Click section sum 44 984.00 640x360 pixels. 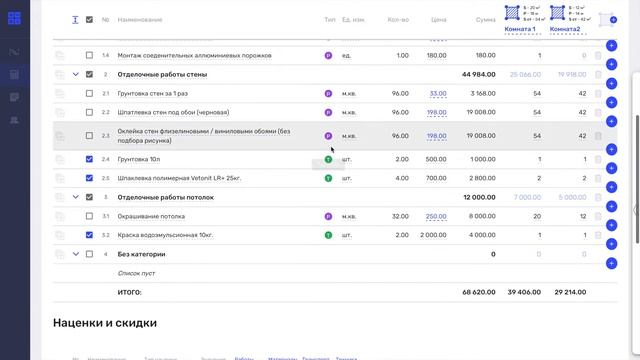coord(479,74)
